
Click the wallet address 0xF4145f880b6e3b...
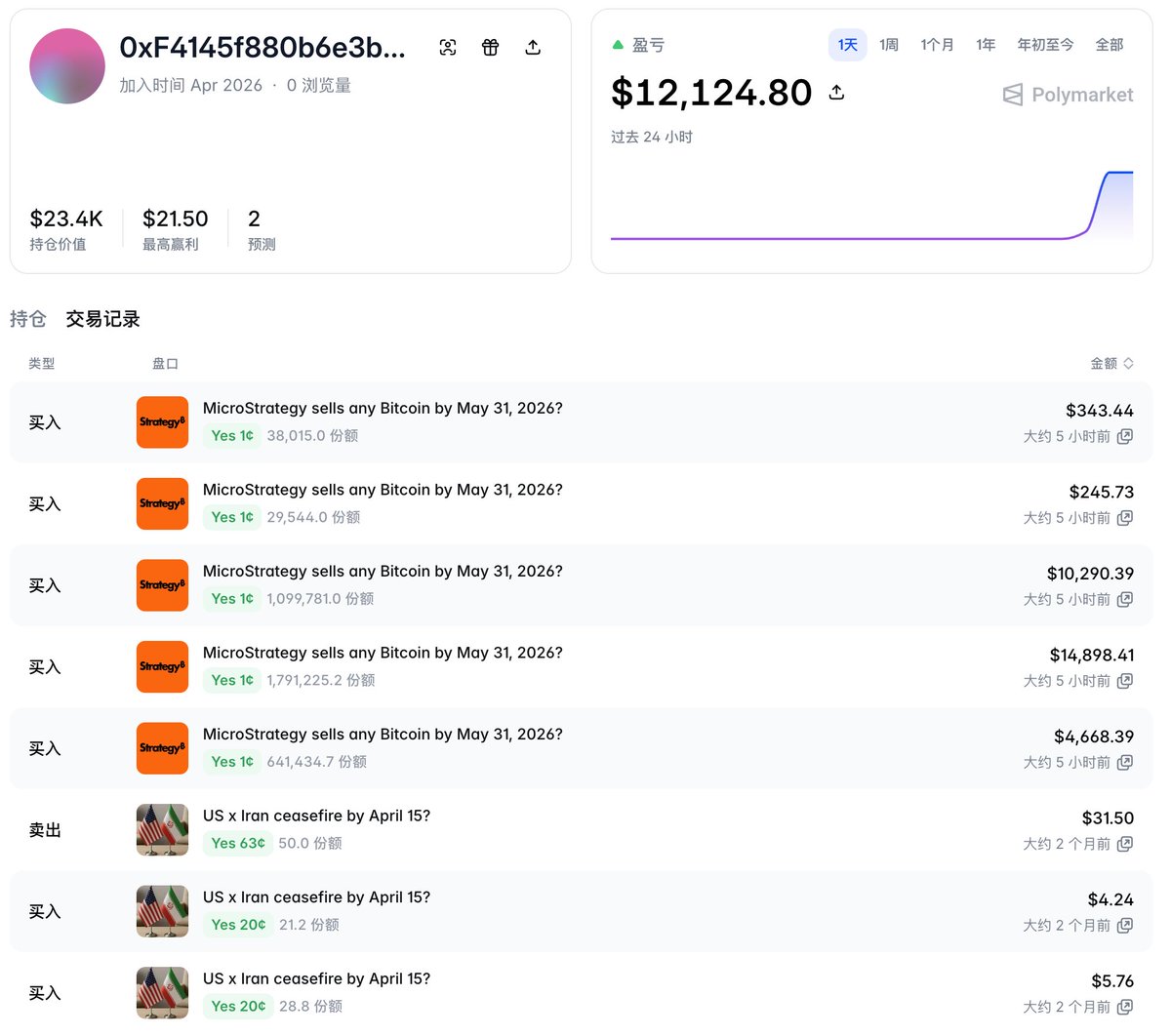pos(262,47)
